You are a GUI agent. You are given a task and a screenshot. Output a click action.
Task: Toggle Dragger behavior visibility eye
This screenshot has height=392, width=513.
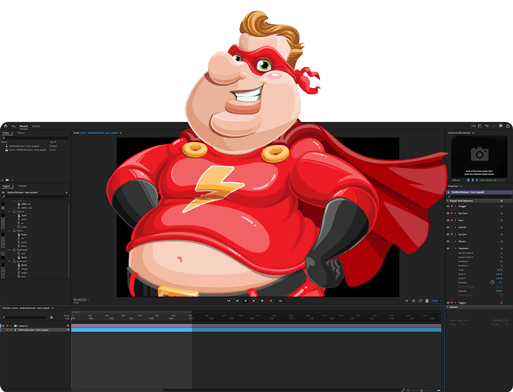pyautogui.click(x=448, y=206)
